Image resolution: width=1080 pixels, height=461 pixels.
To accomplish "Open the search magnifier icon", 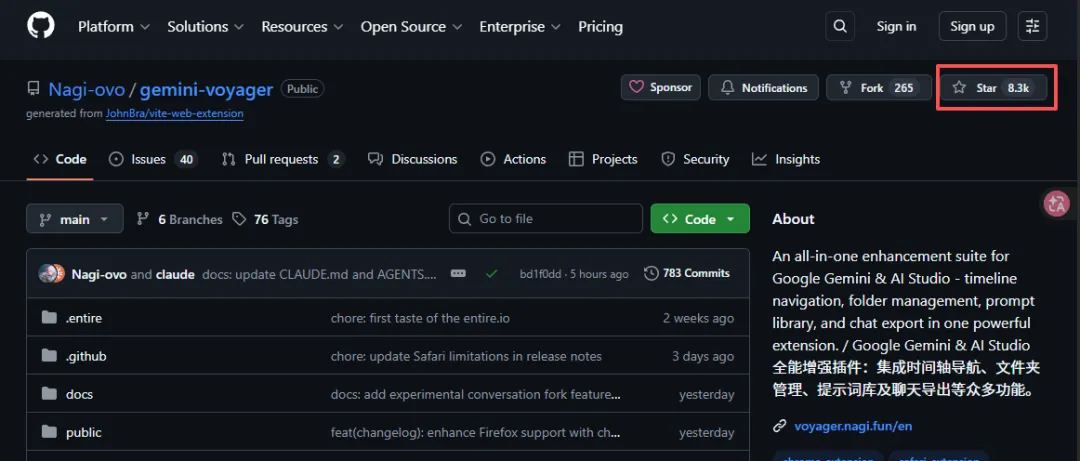I will point(840,26).
